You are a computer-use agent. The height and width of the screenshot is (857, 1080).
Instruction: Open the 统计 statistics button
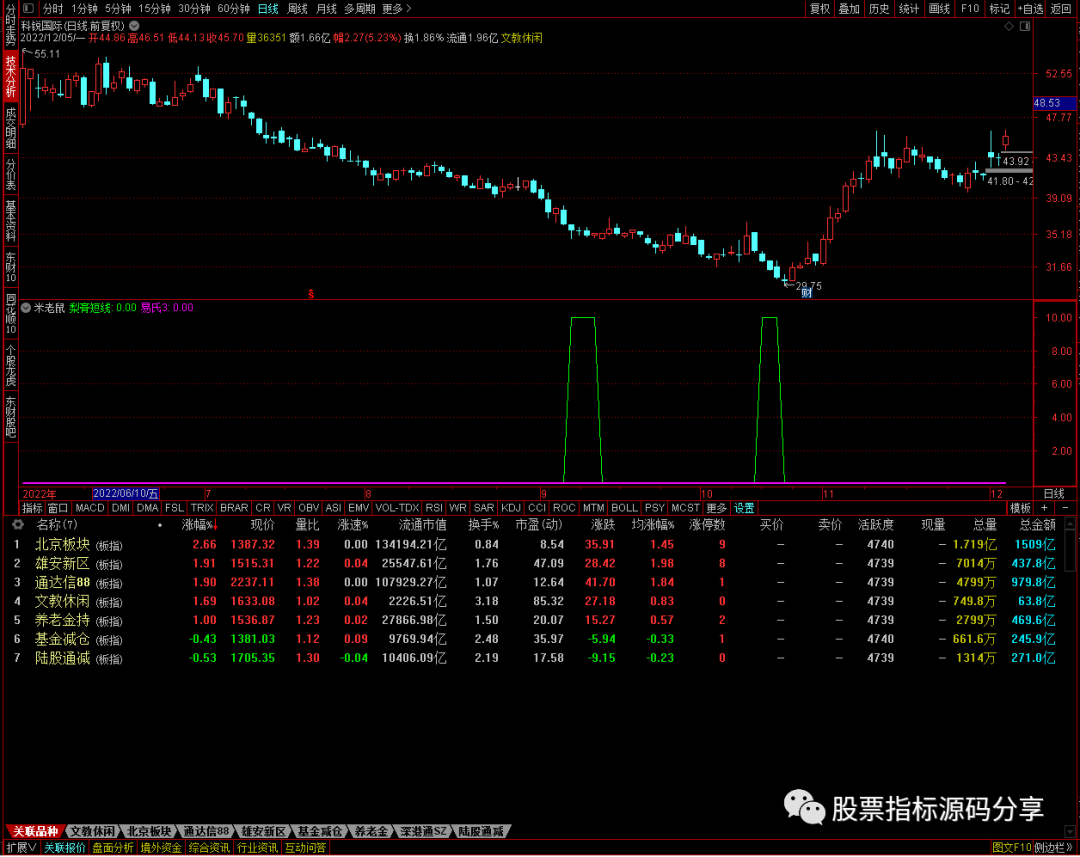909,9
